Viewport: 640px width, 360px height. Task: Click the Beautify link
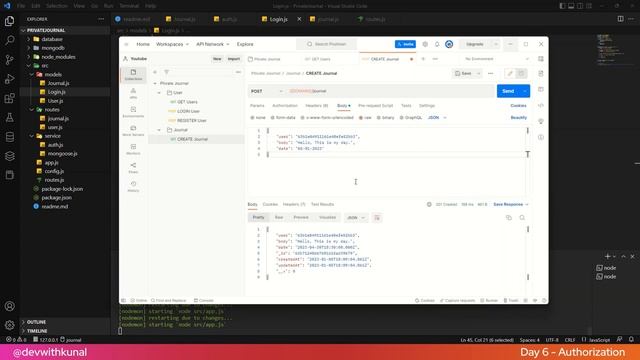(519, 118)
